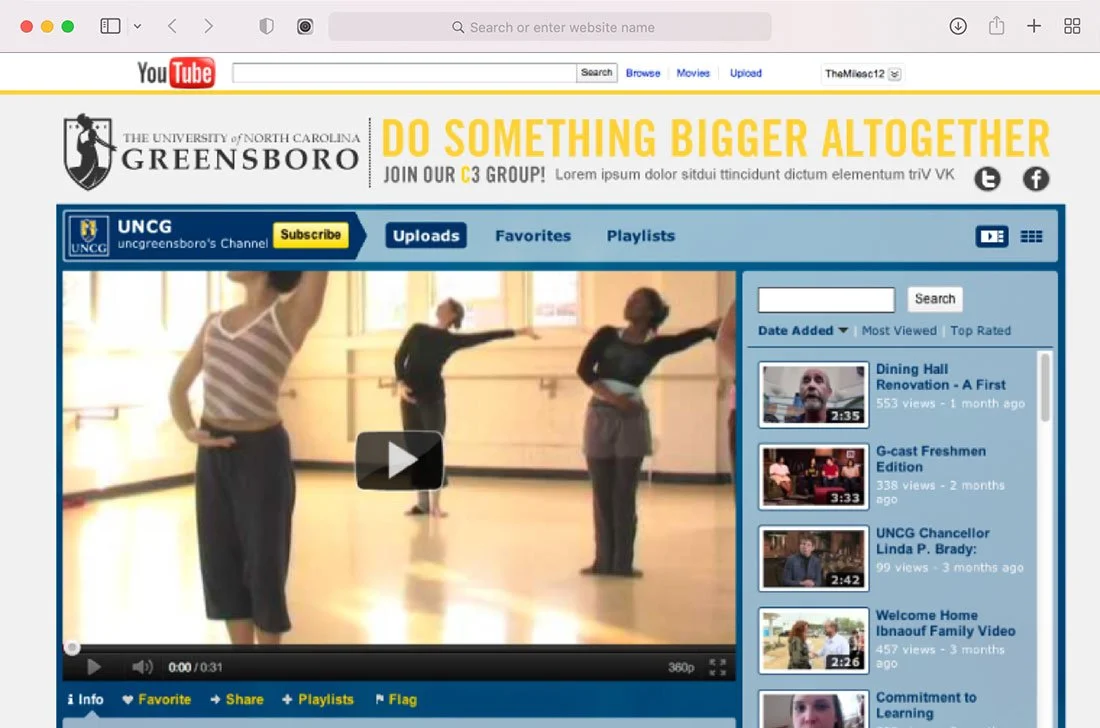The width and height of the screenshot is (1100, 728).
Task: Open the Commitment to Learning title
Action: click(925, 705)
